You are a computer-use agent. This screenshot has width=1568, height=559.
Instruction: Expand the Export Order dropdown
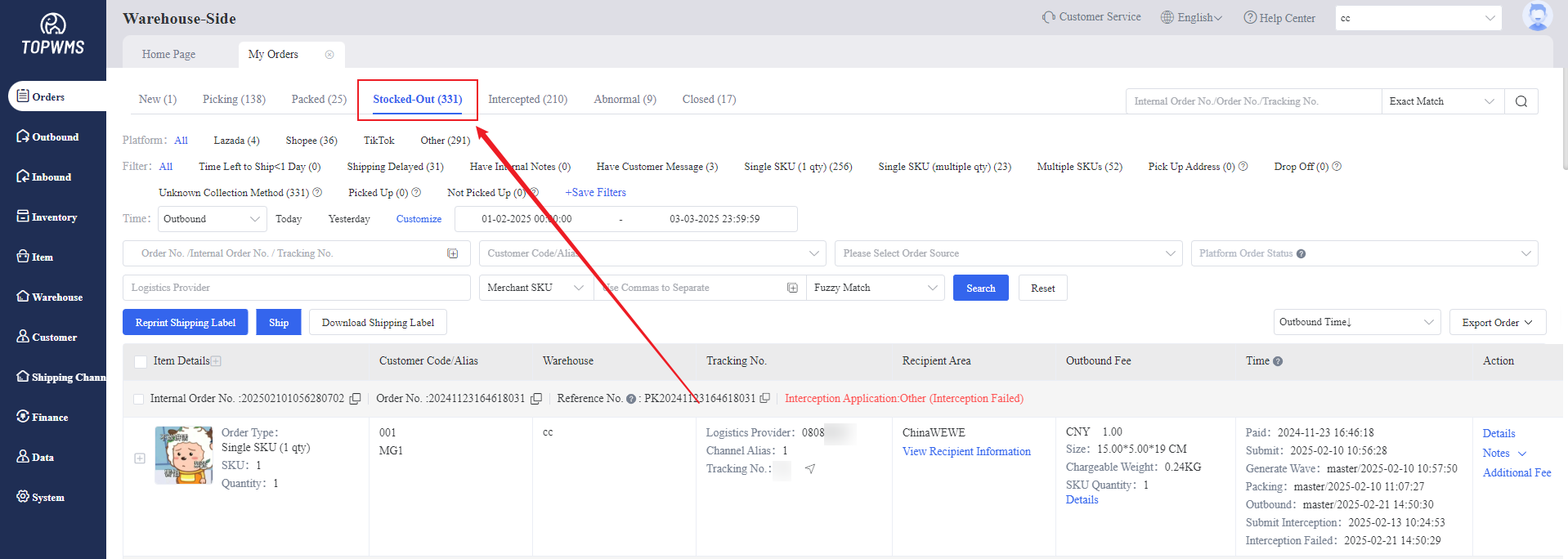pos(1497,323)
